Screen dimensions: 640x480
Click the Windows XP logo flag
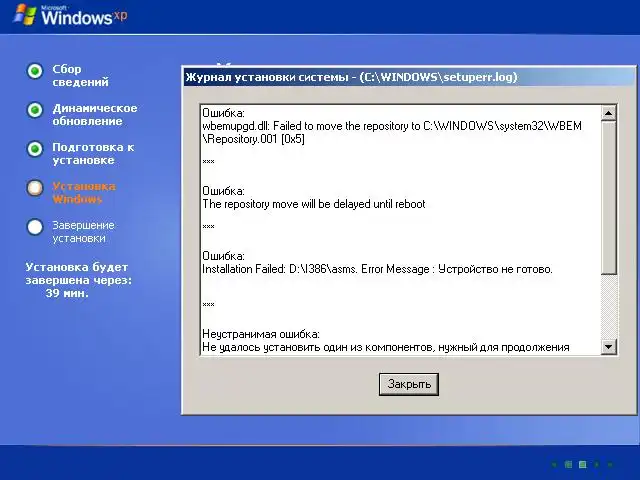[x=25, y=15]
